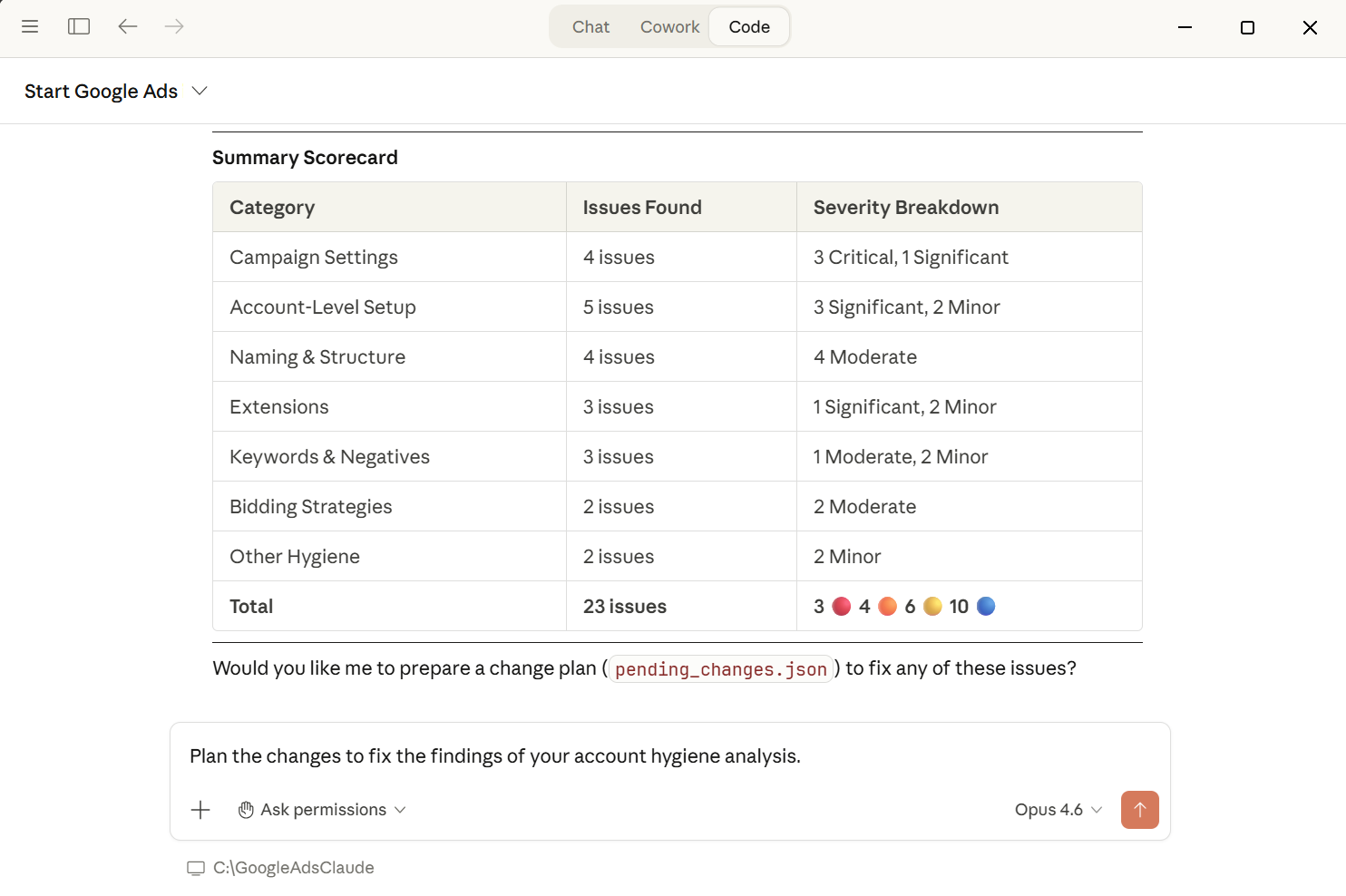The height and width of the screenshot is (896, 1346).
Task: Go back with the left arrow
Action: pos(127,27)
